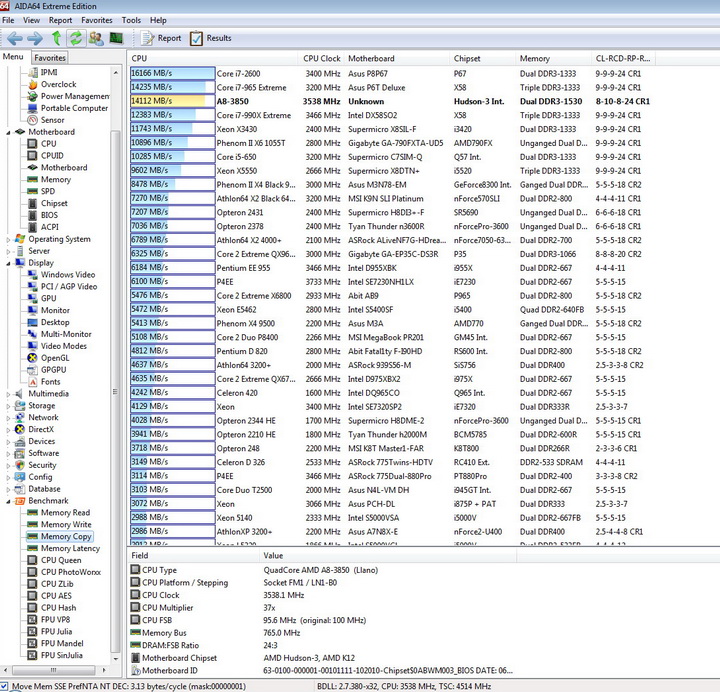Viewport: 720px width, 692px height.
Task: Click the green monitor graph toolbar icon
Action: (x=116, y=38)
